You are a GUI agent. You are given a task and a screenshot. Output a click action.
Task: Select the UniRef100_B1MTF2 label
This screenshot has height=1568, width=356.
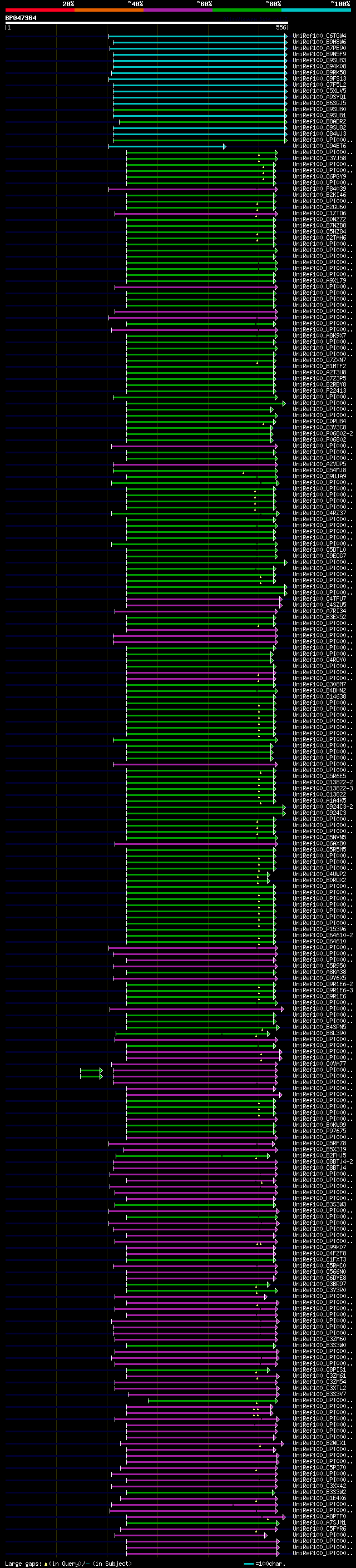319,366
